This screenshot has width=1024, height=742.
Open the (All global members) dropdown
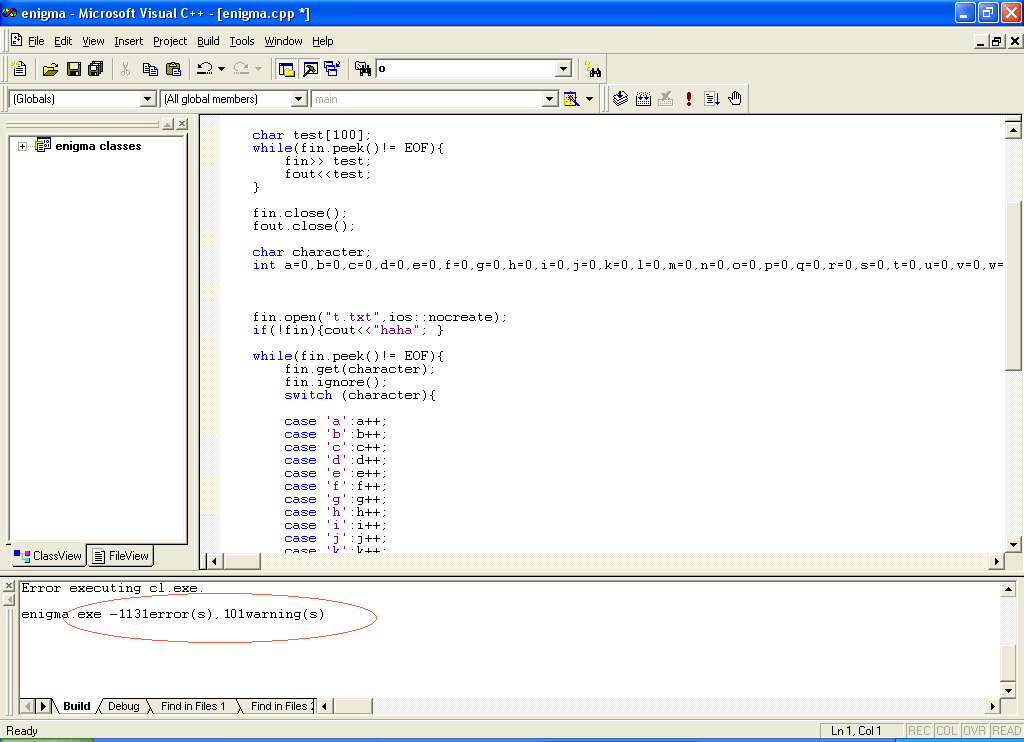click(298, 99)
